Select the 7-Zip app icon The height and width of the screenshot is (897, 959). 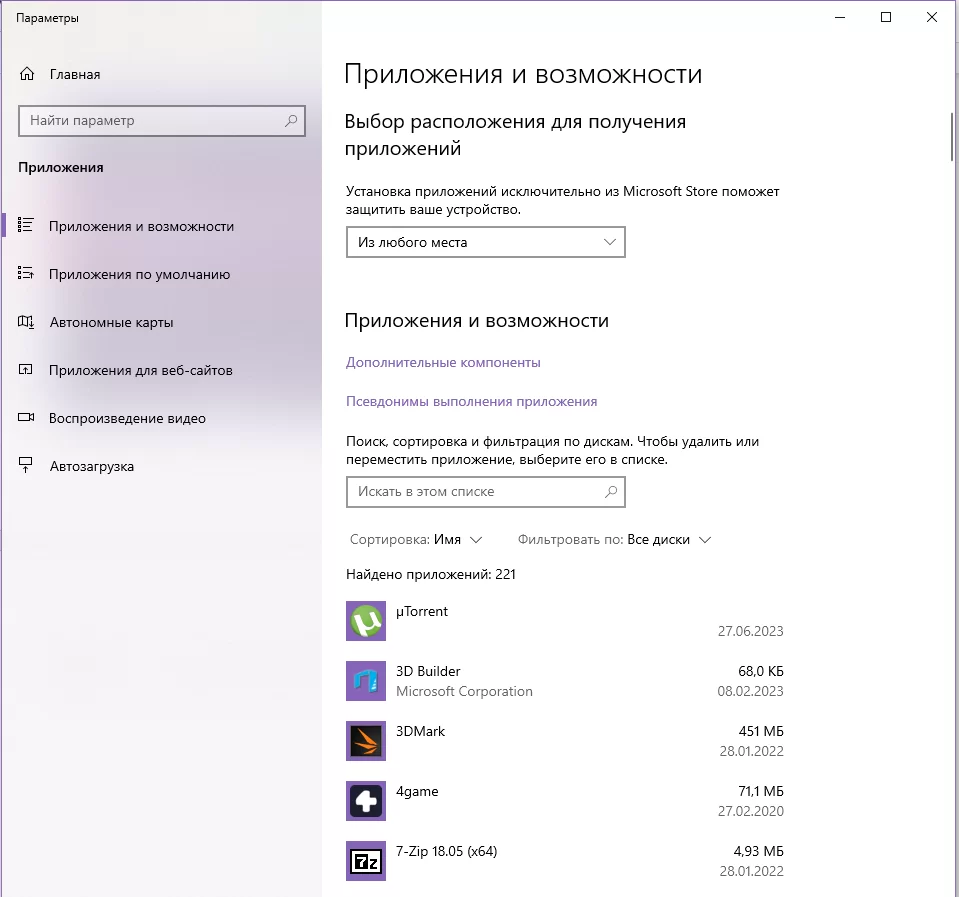click(365, 861)
